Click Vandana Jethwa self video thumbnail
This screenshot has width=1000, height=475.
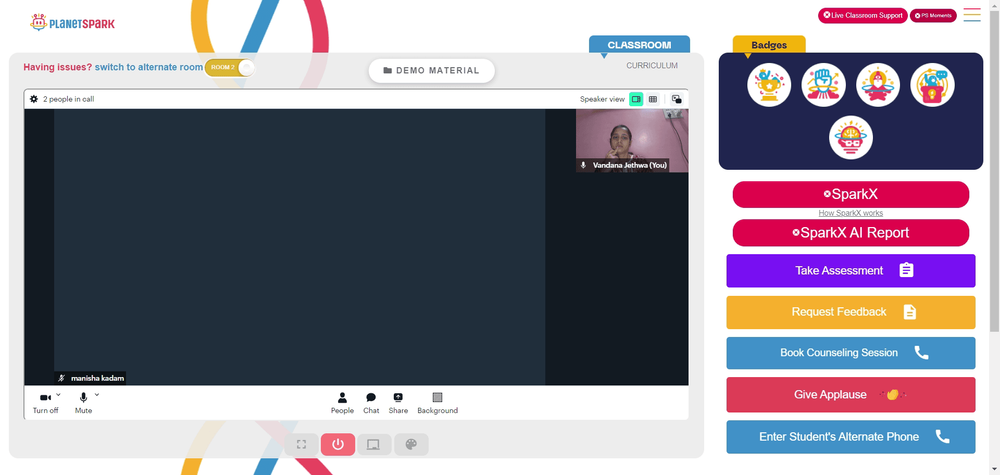click(632, 140)
